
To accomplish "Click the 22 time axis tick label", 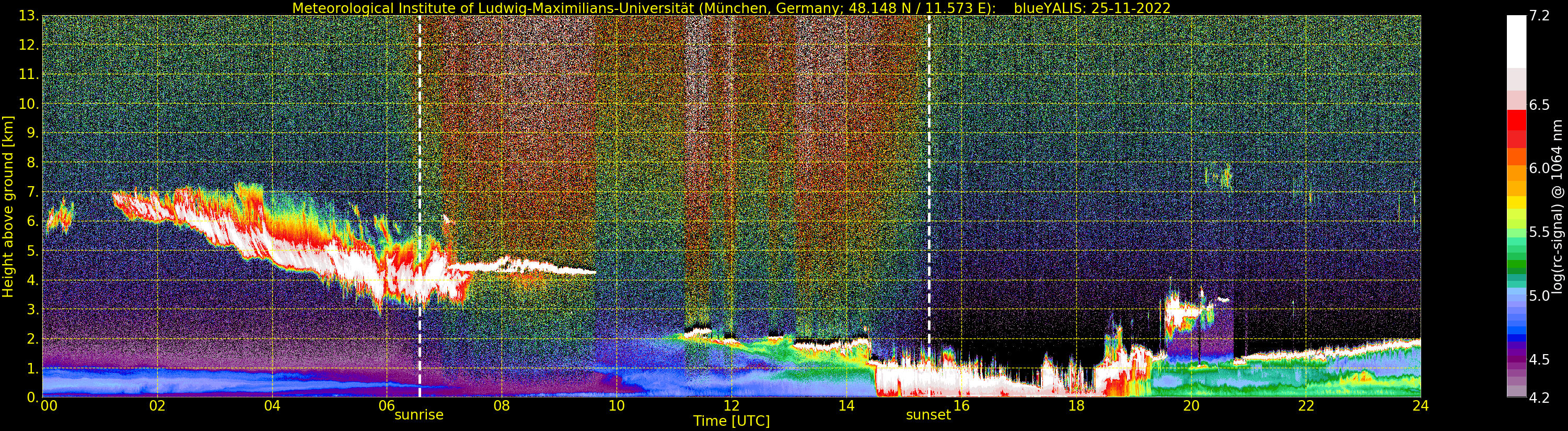I will [x=1306, y=406].
